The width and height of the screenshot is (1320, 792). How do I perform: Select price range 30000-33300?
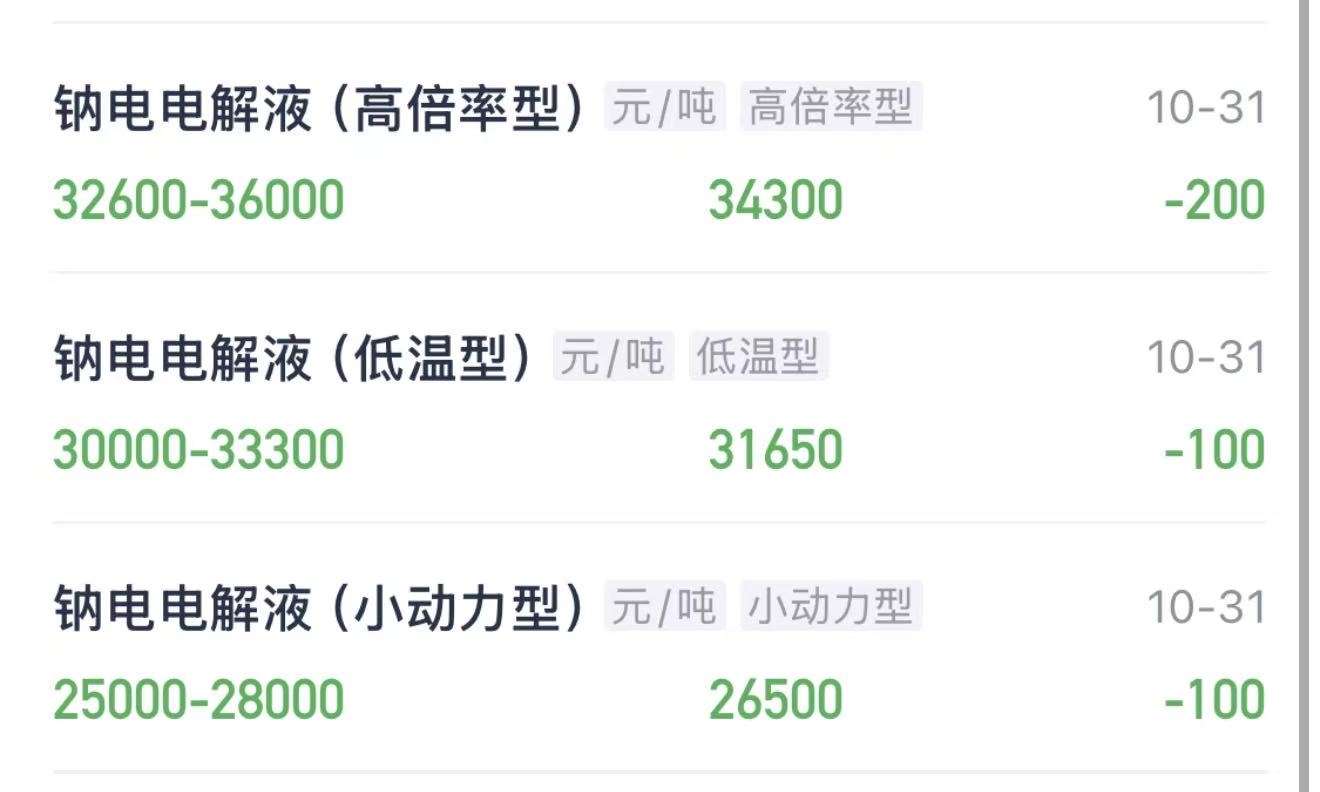(x=198, y=450)
